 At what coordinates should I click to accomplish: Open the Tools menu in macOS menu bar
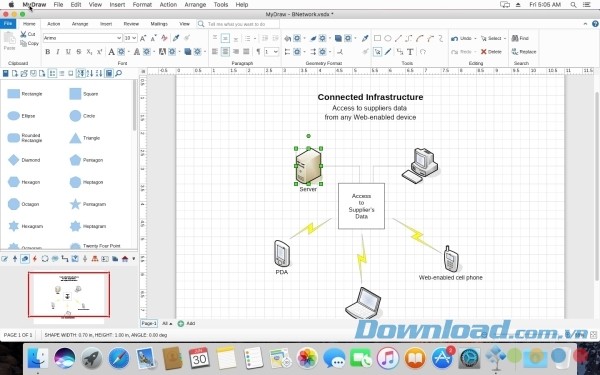pyautogui.click(x=221, y=5)
